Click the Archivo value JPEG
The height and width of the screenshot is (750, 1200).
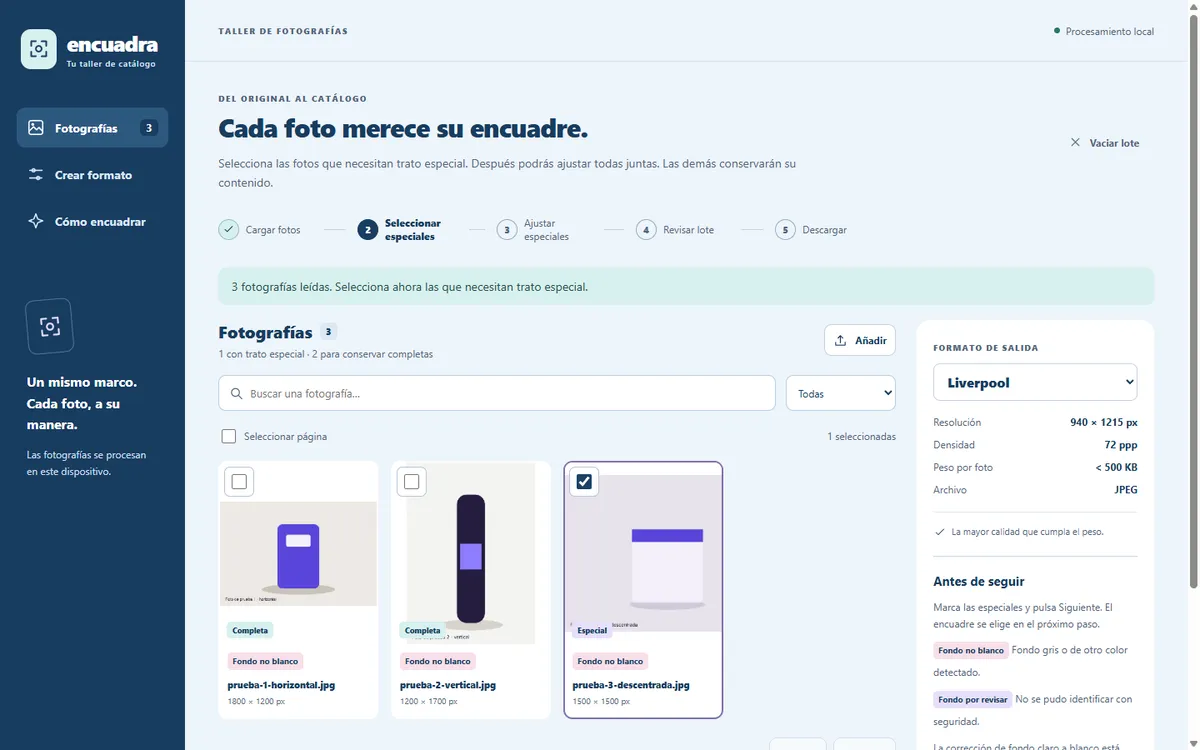pos(1125,490)
